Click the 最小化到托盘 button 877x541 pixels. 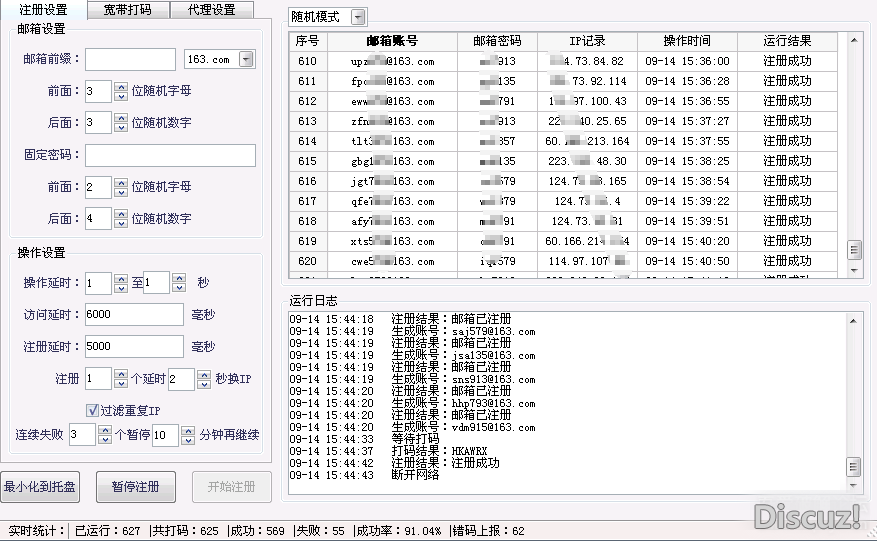point(40,487)
